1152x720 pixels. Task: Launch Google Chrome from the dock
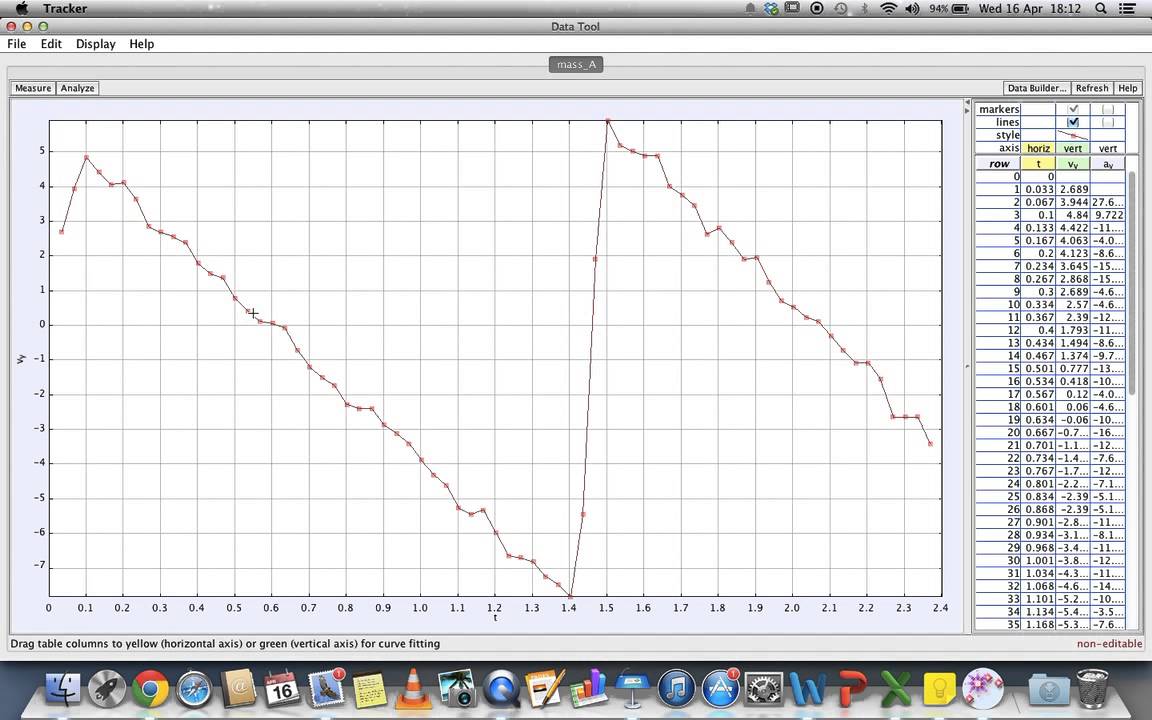point(150,688)
